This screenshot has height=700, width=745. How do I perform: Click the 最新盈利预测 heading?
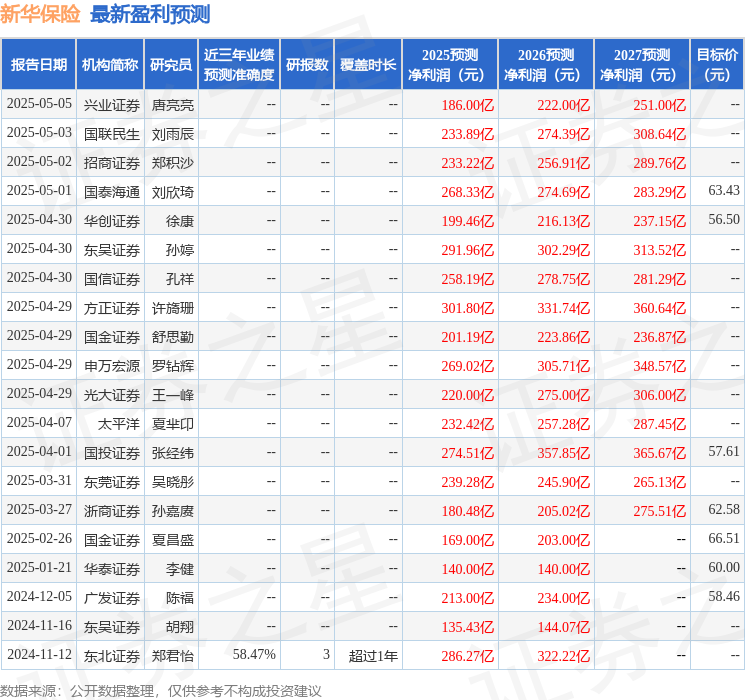(150, 14)
